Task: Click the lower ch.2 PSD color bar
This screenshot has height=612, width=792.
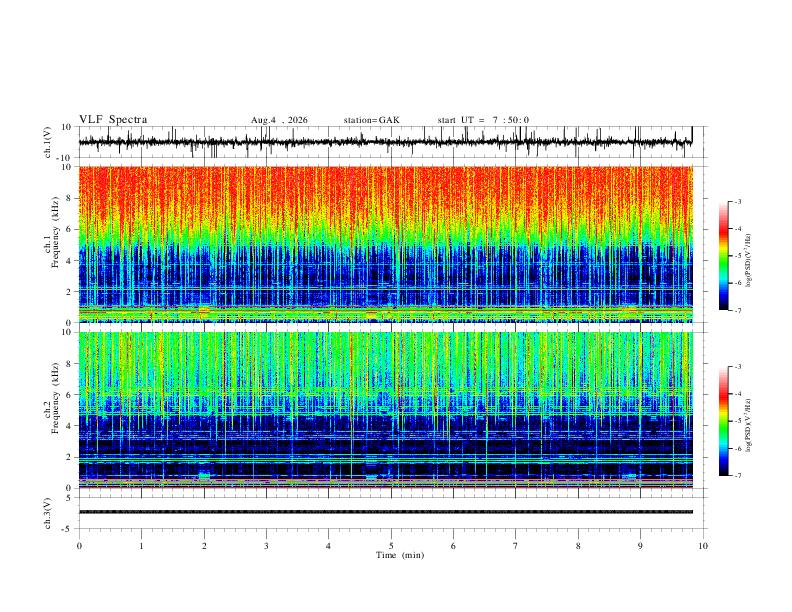Action: (x=724, y=421)
